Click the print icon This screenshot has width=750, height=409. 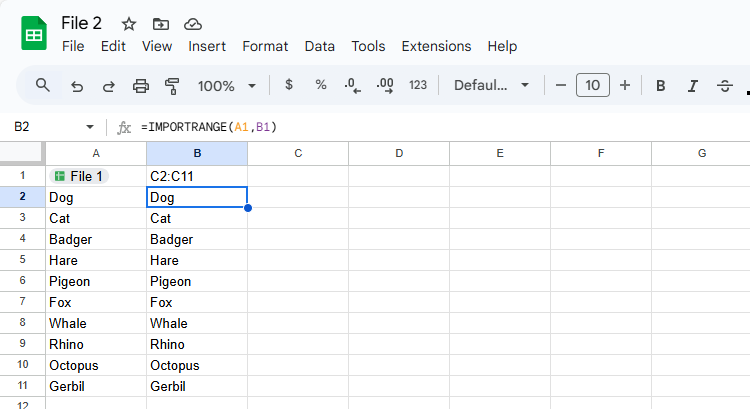[141, 86]
